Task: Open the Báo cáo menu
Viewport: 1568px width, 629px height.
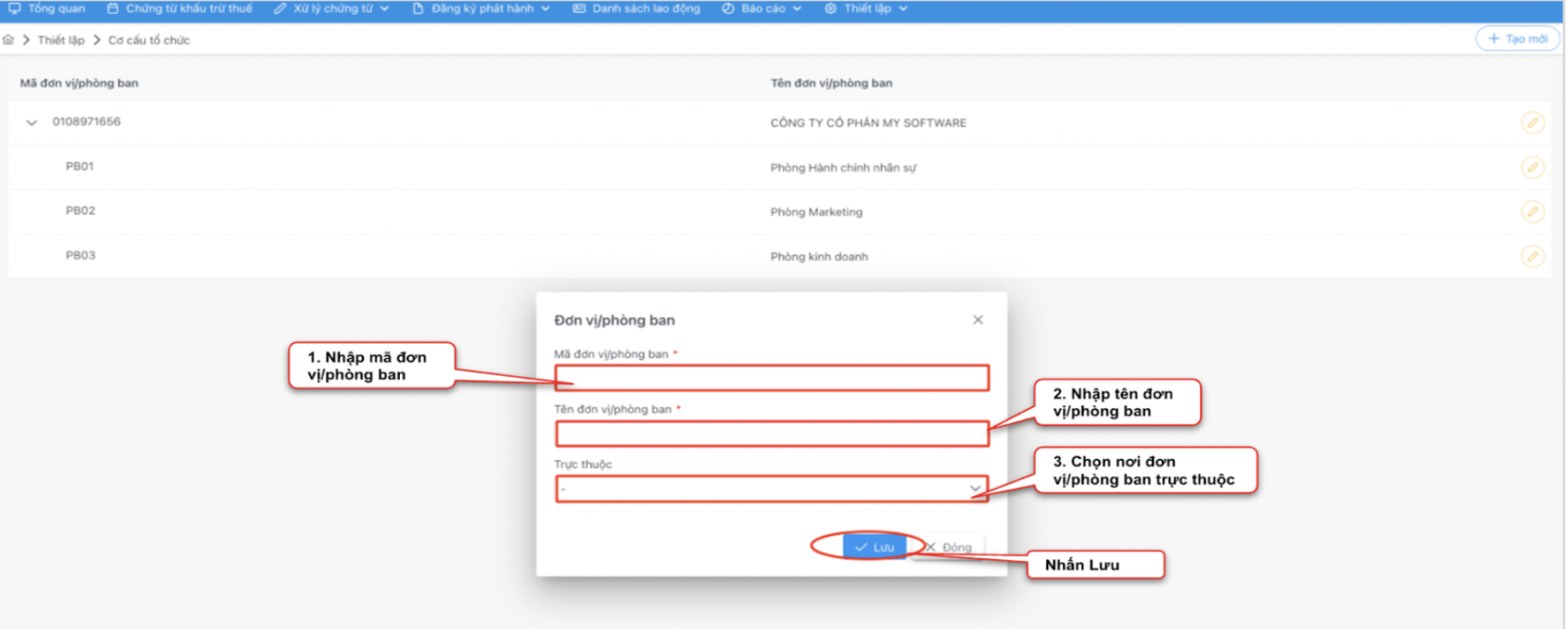Action: click(762, 8)
